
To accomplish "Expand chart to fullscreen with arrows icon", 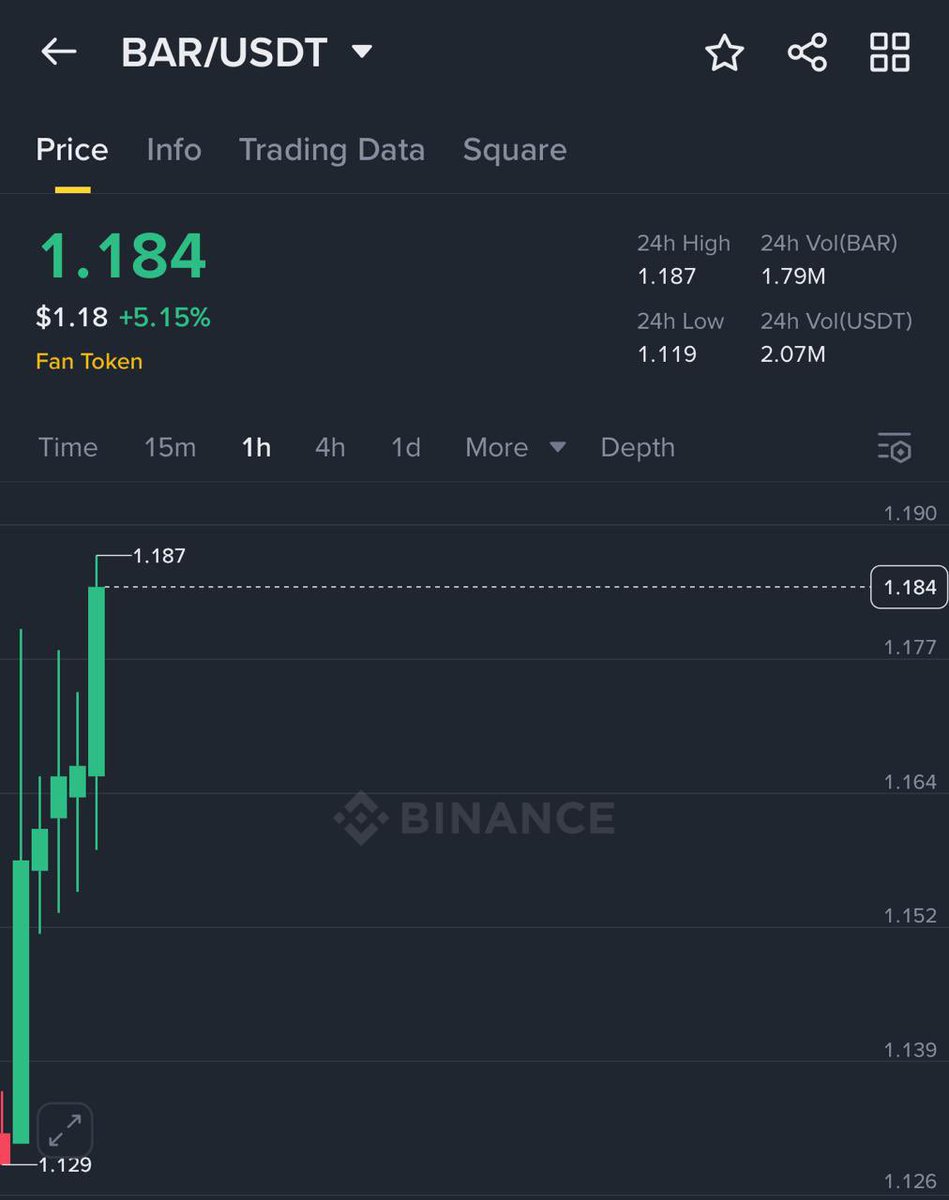I will click(x=65, y=1130).
